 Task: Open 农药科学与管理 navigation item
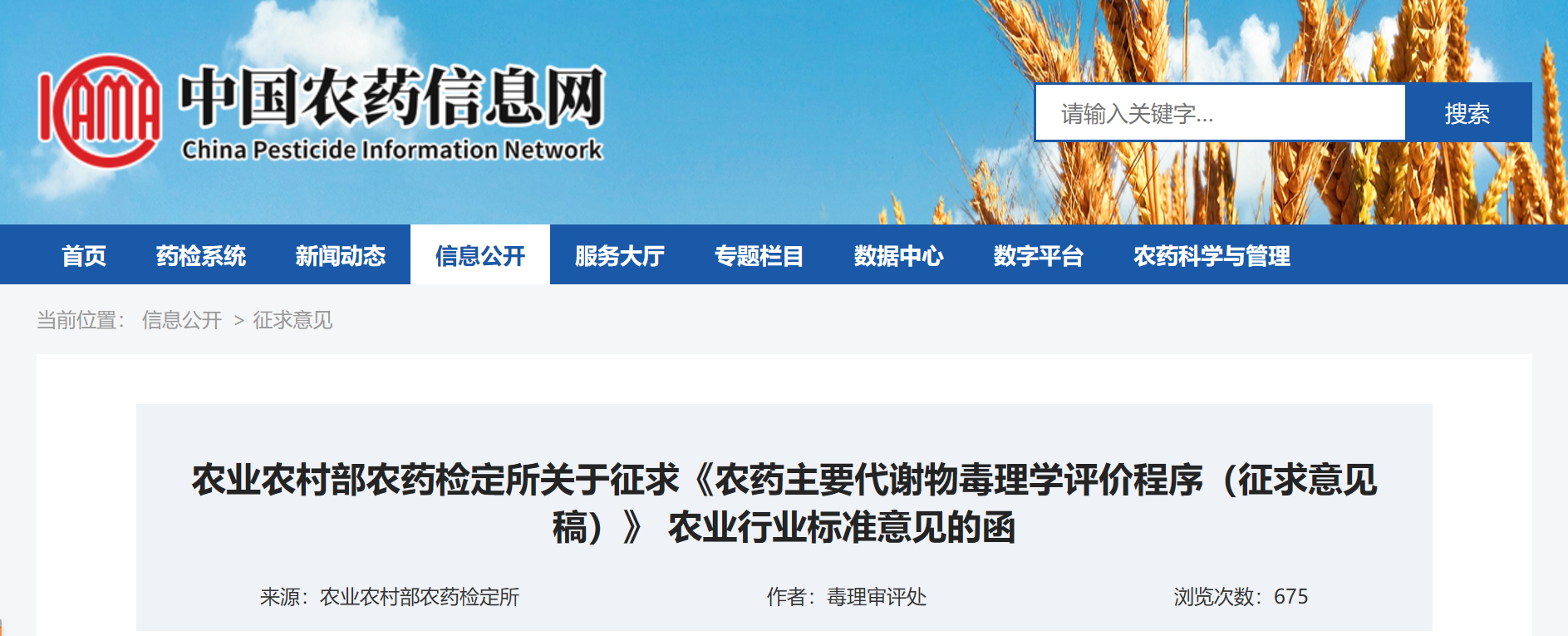pyautogui.click(x=1212, y=255)
